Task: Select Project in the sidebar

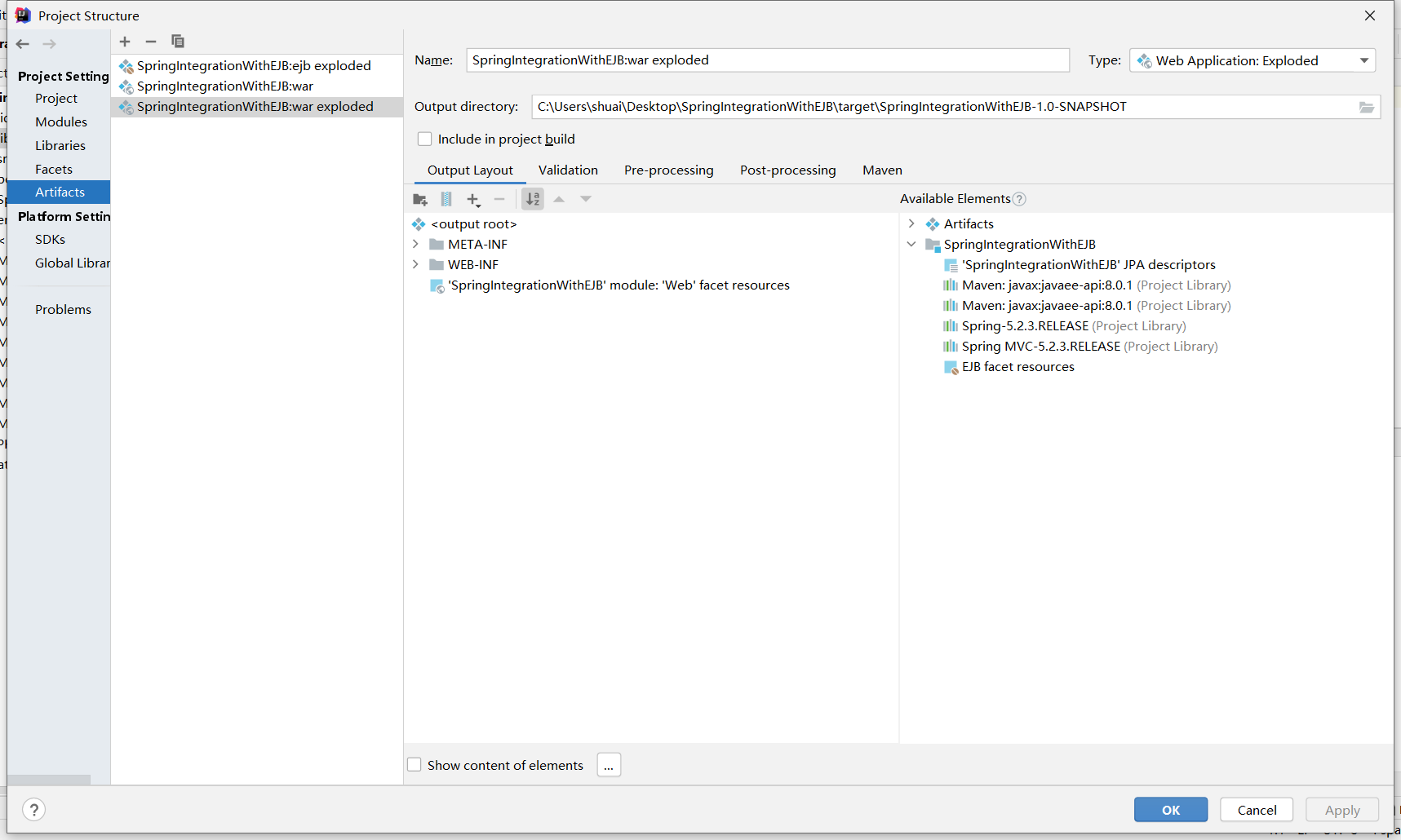Action: coord(56,99)
